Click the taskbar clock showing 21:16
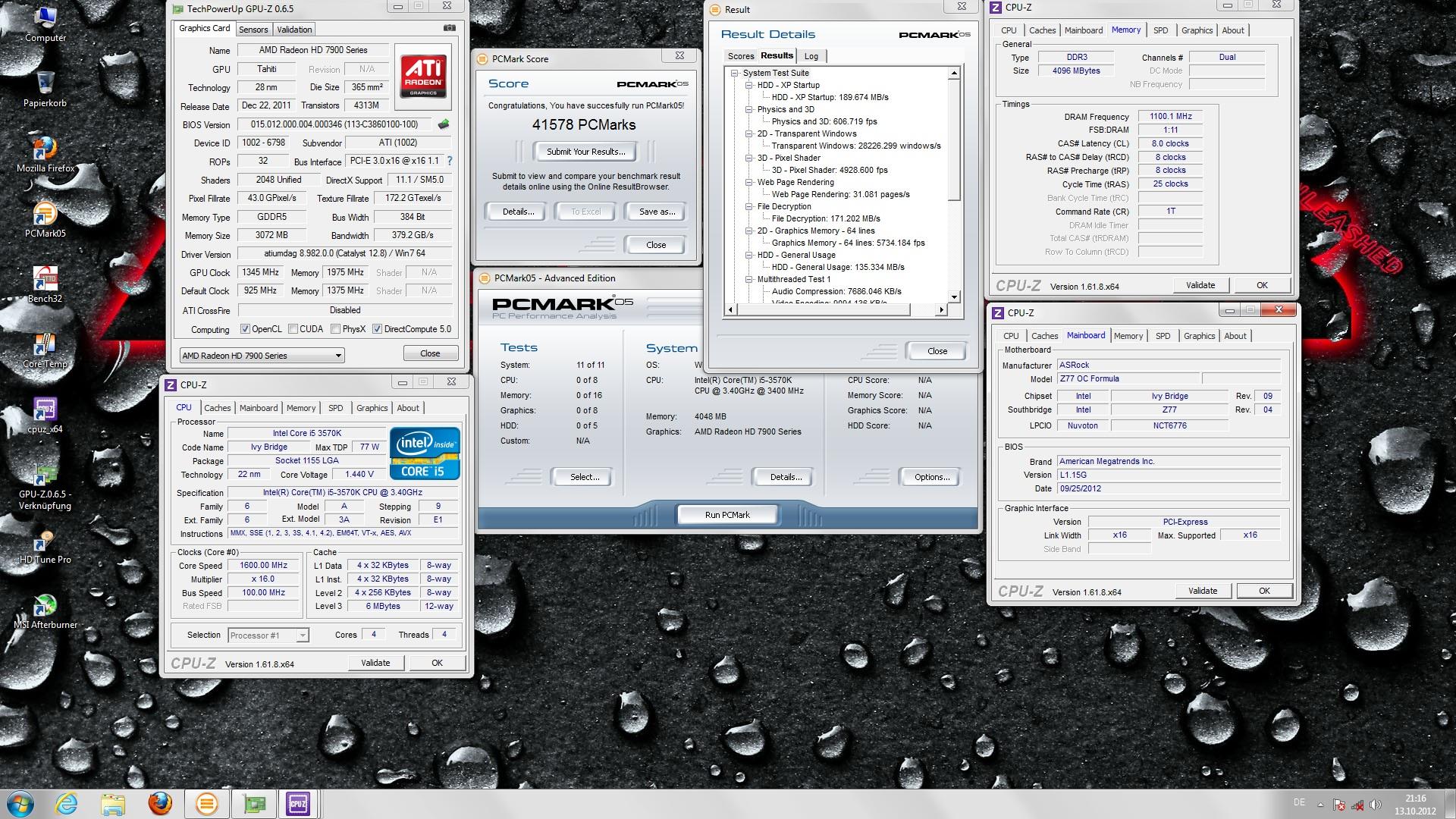The width and height of the screenshot is (1456, 819). 1415,805
